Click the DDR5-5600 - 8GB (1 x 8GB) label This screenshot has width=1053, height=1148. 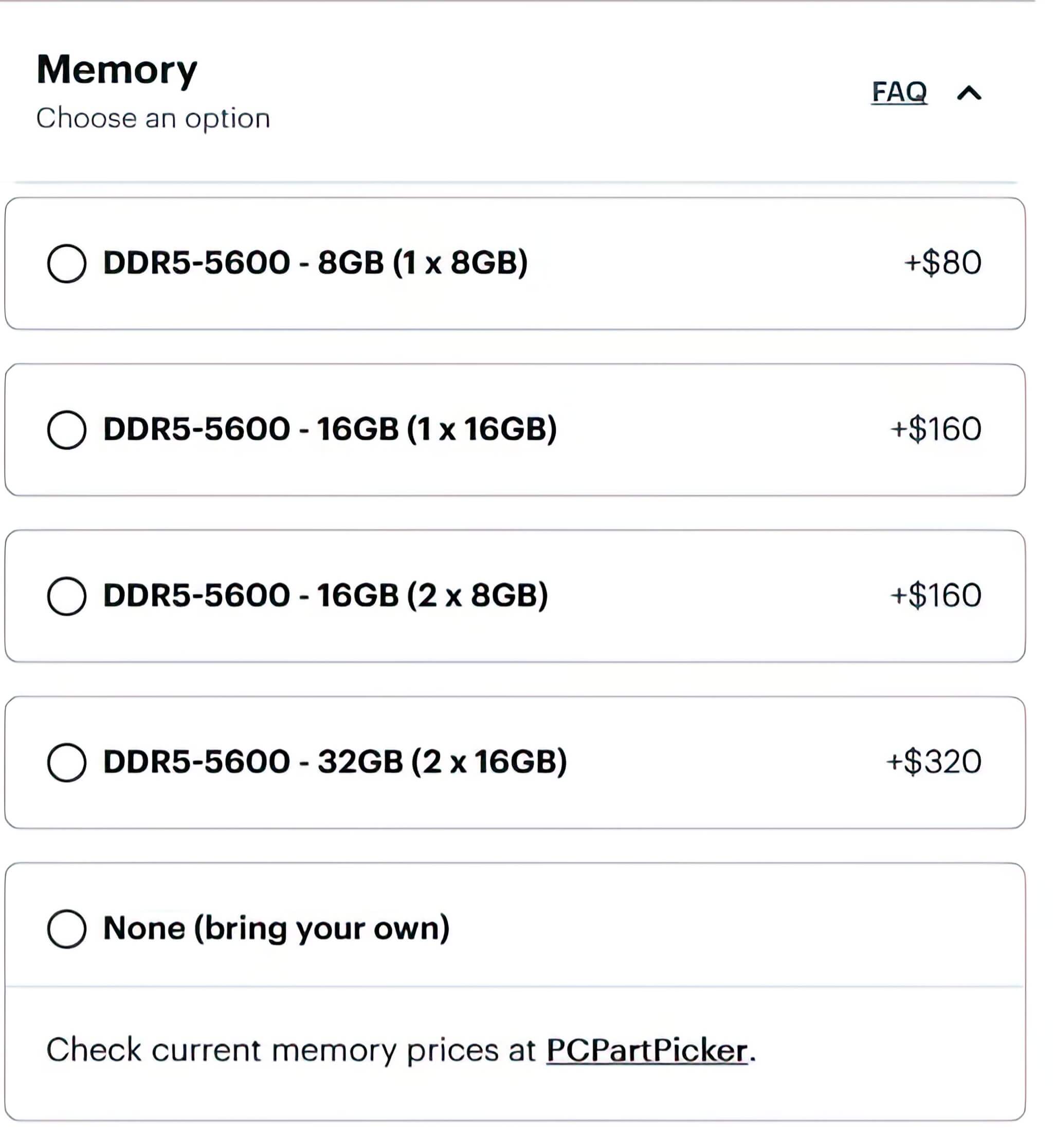pyautogui.click(x=315, y=263)
